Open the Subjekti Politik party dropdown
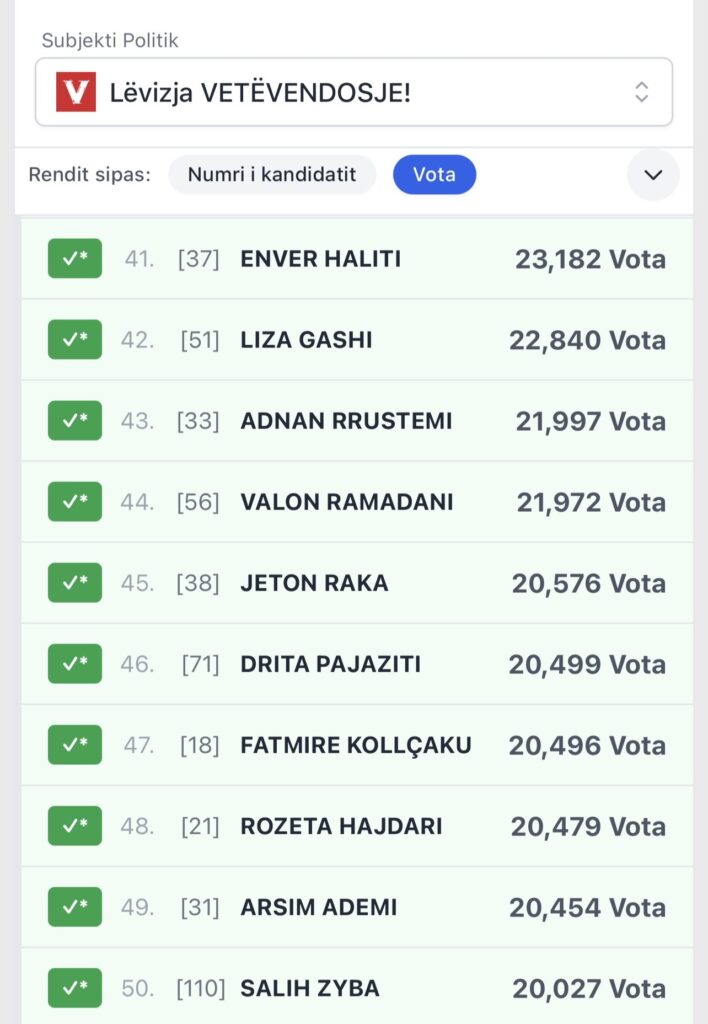 point(353,93)
